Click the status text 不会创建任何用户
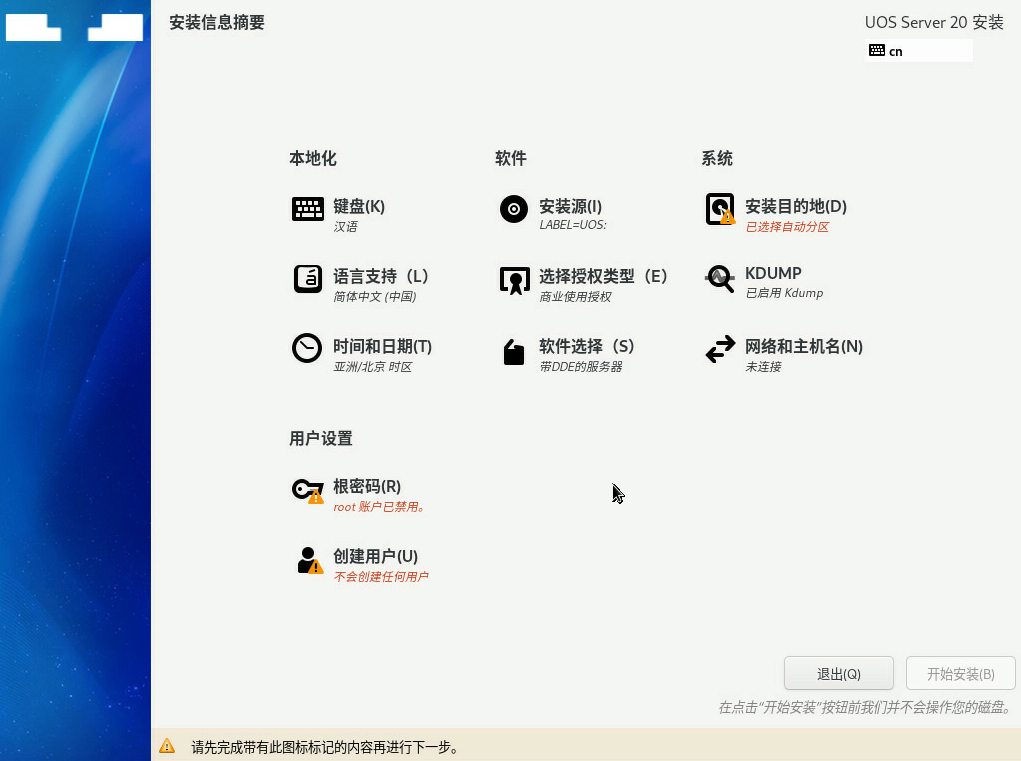Screen dimensions: 1021x761 coord(381,577)
